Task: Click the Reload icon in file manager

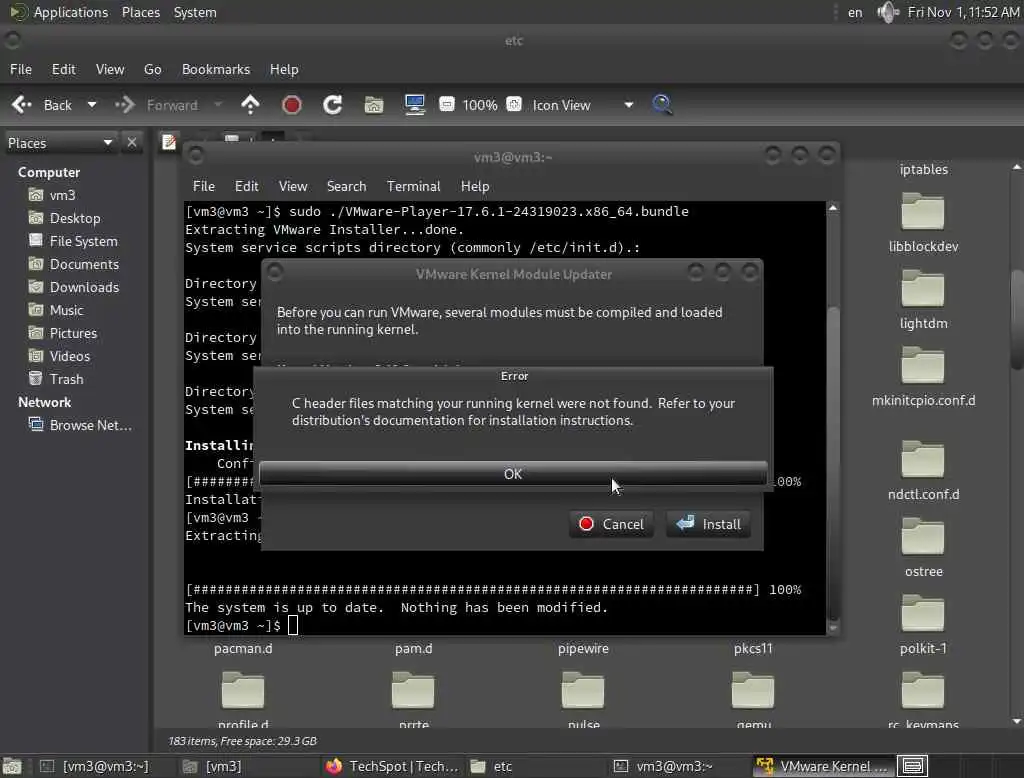Action: tap(332, 105)
